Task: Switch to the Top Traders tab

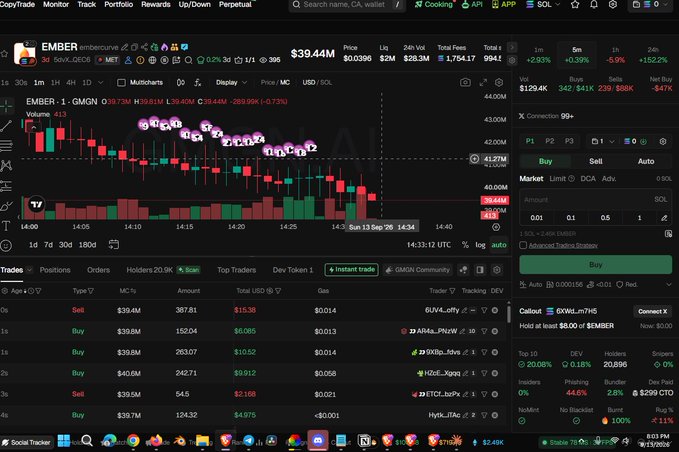Action: pyautogui.click(x=236, y=270)
